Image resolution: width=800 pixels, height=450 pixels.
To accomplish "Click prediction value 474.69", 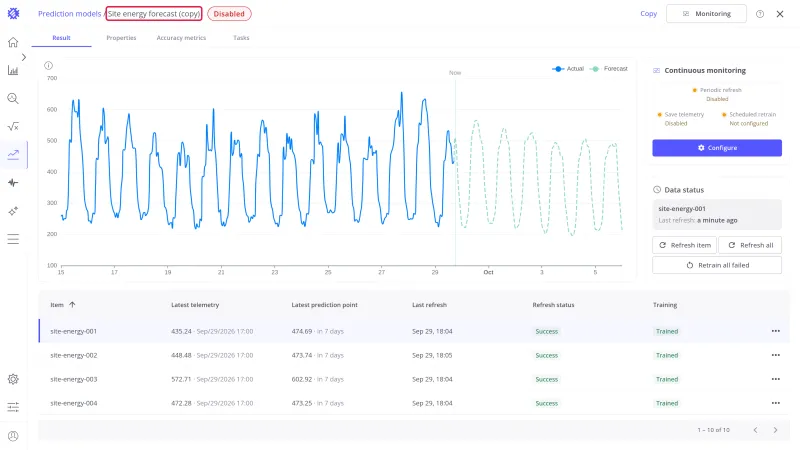I will [302, 331].
